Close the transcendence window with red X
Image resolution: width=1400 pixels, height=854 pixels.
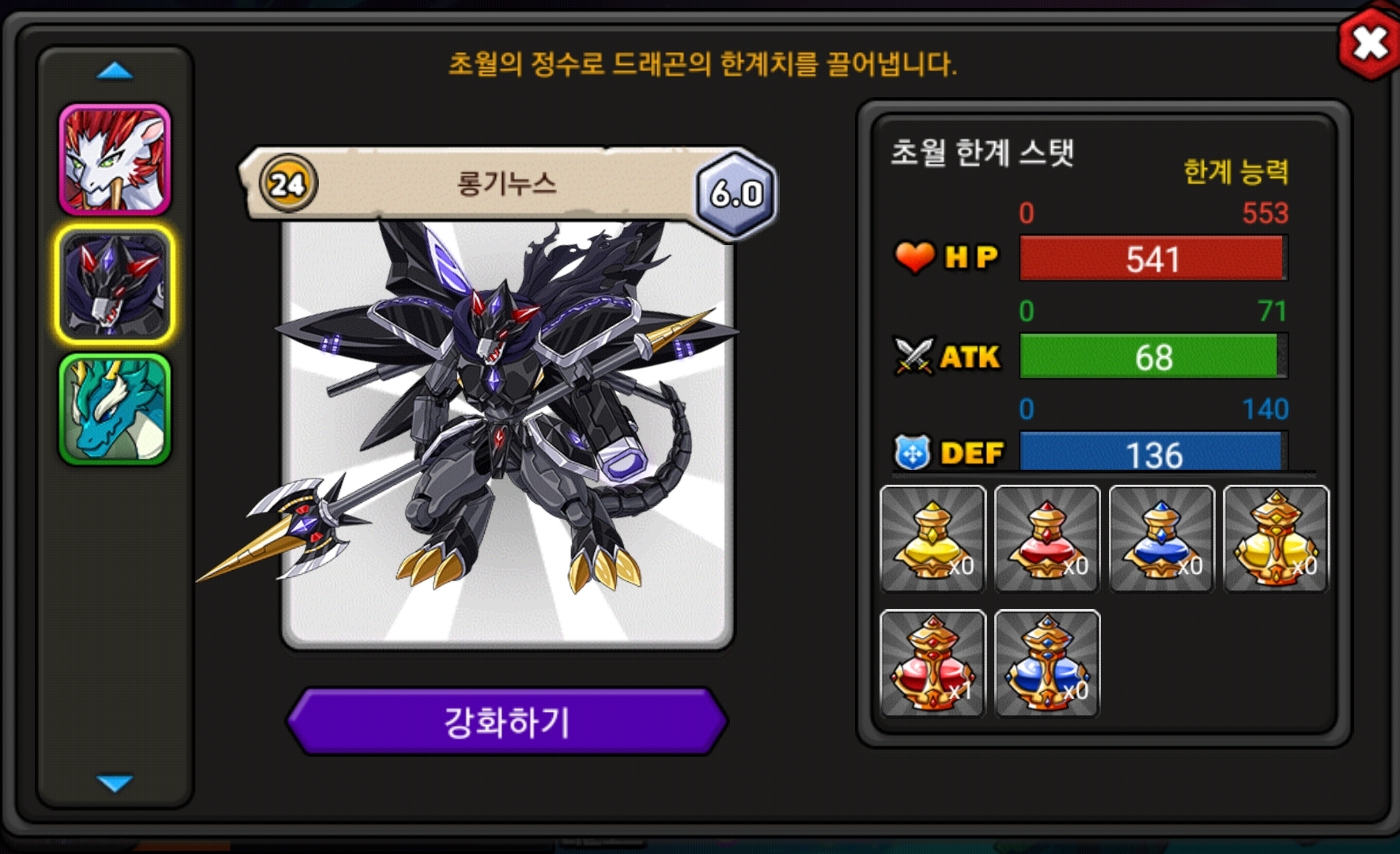1369,43
